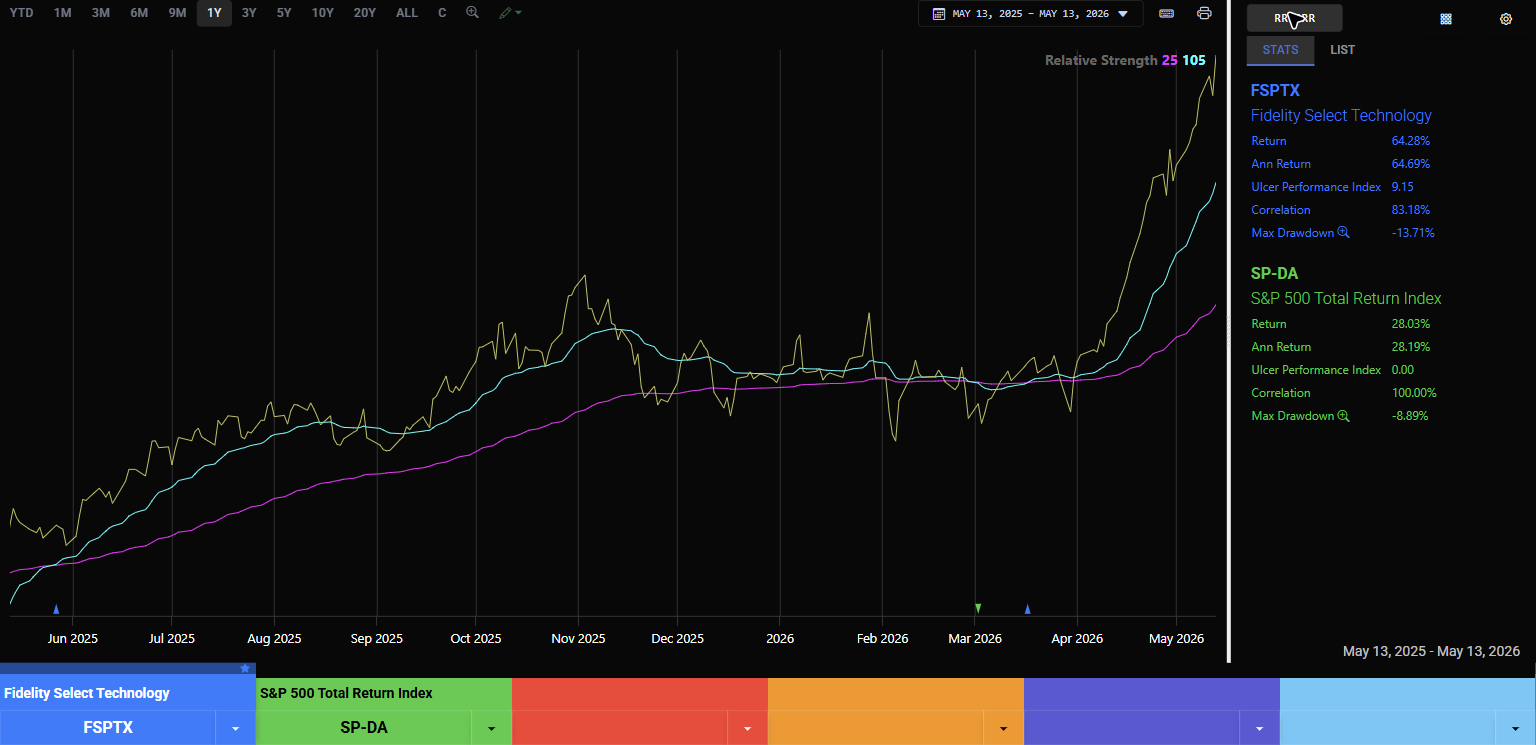Viewport: 1536px width, 745px height.
Task: Click the printer icon to print chart
Action: pyautogui.click(x=1204, y=14)
